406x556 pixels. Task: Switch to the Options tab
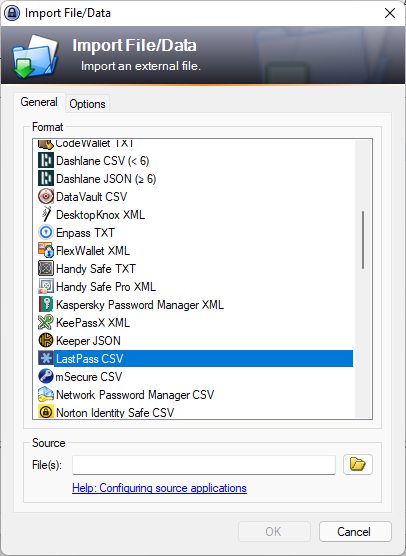(x=88, y=104)
